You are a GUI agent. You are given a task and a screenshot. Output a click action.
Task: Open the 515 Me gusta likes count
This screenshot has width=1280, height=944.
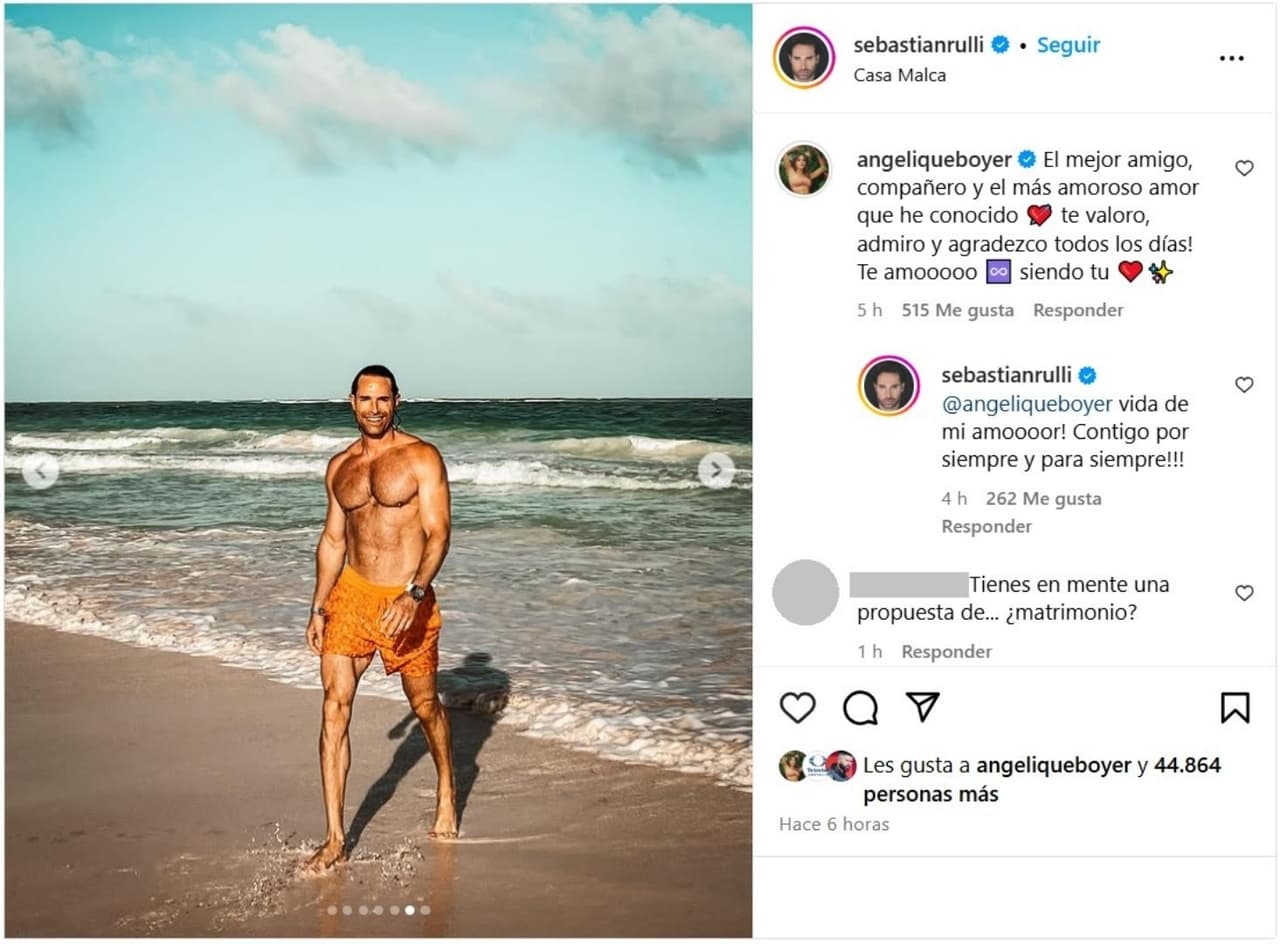(x=957, y=310)
